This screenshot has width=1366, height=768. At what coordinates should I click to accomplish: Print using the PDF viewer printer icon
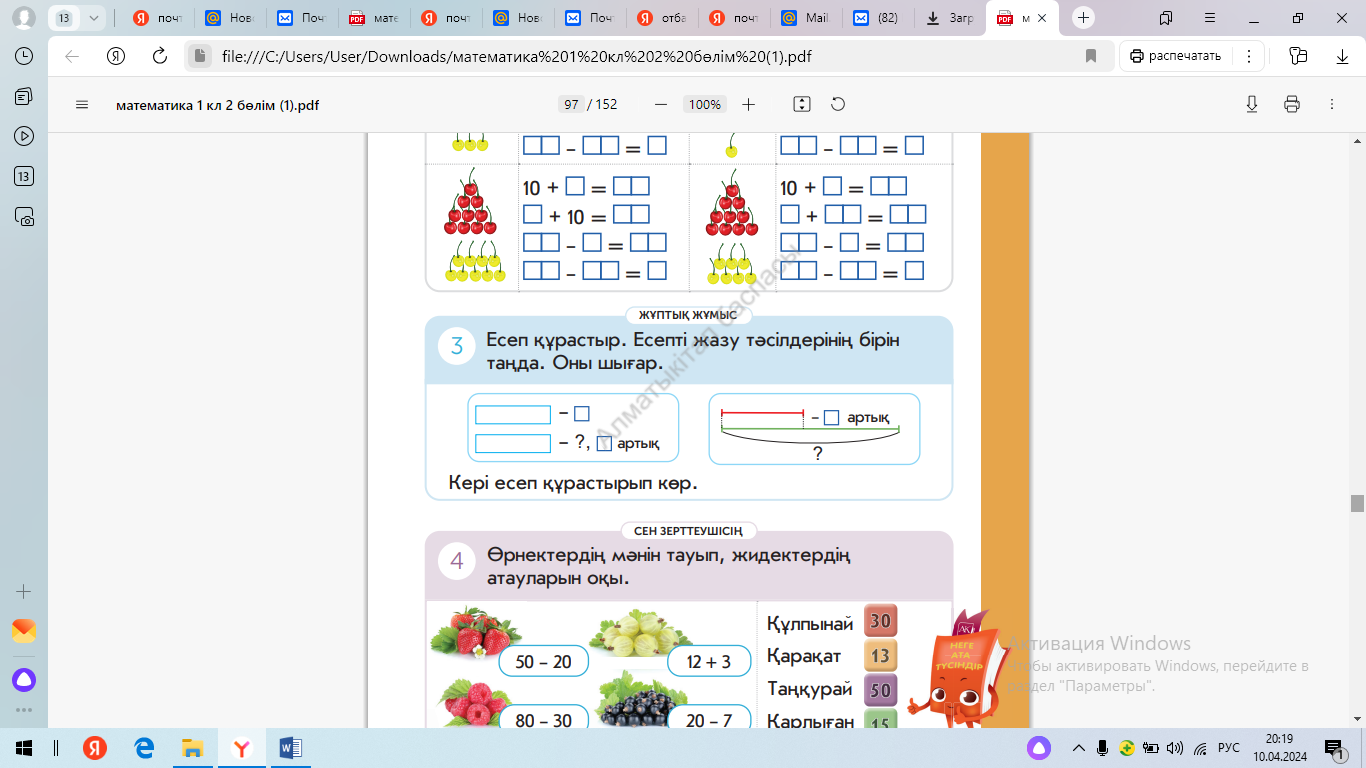(x=1292, y=104)
